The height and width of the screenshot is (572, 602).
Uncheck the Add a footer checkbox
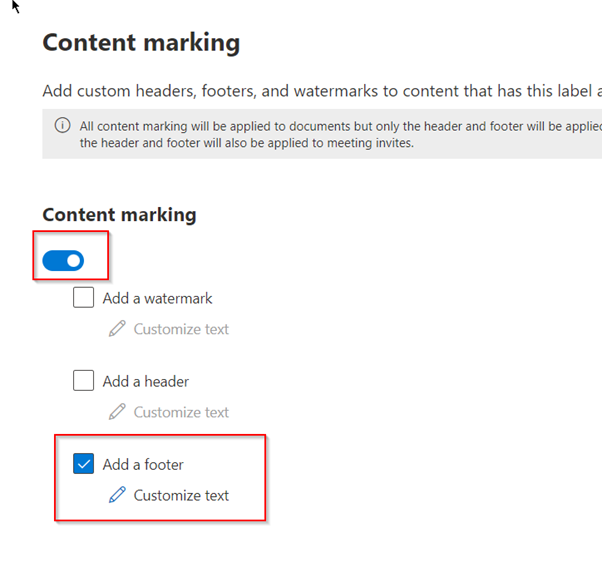tap(84, 464)
